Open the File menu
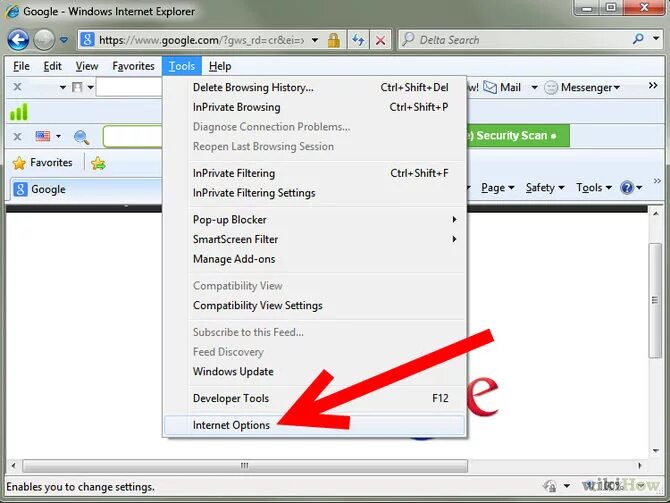The image size is (670, 503). click(21, 66)
